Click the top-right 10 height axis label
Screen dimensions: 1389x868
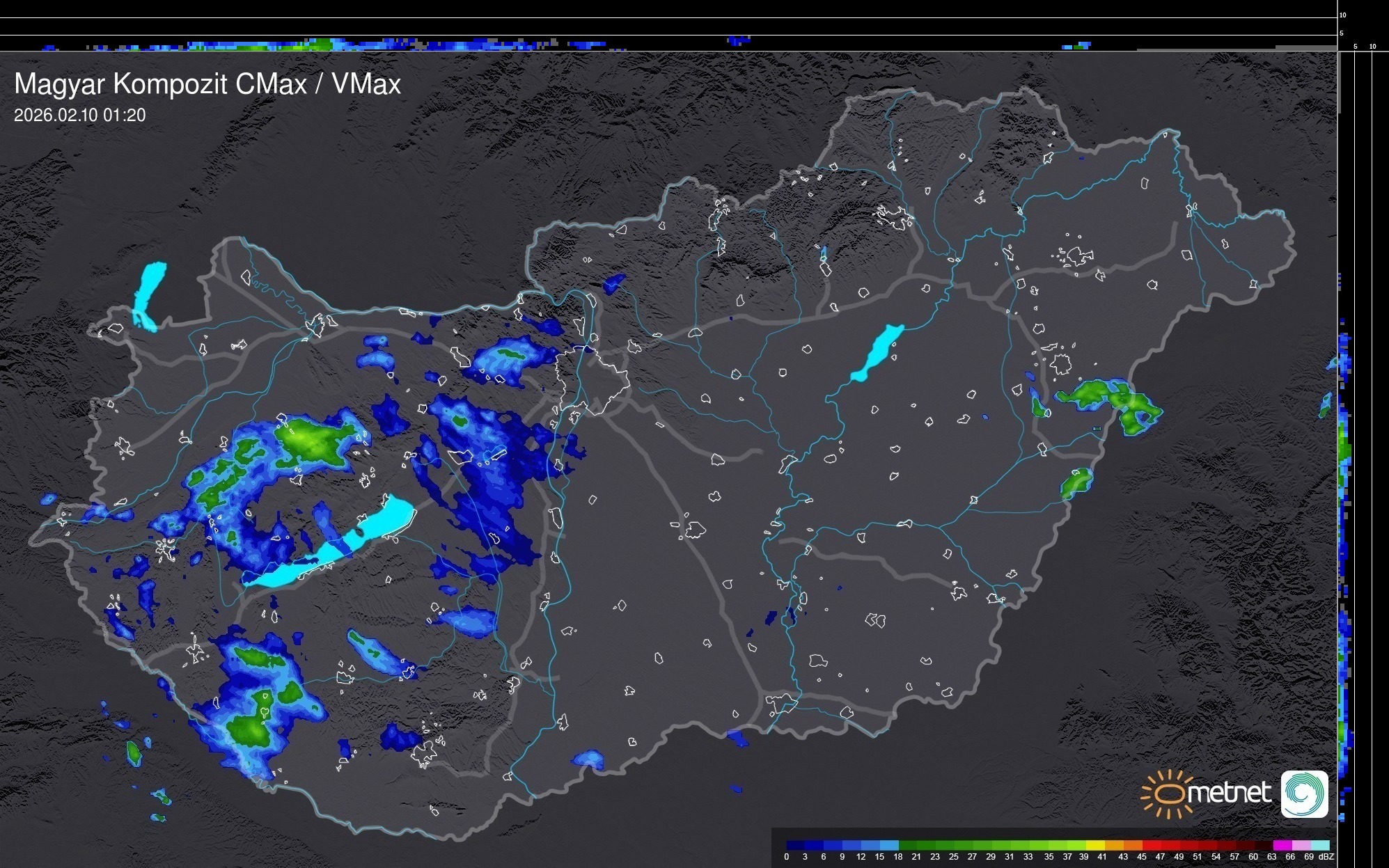click(x=1342, y=15)
